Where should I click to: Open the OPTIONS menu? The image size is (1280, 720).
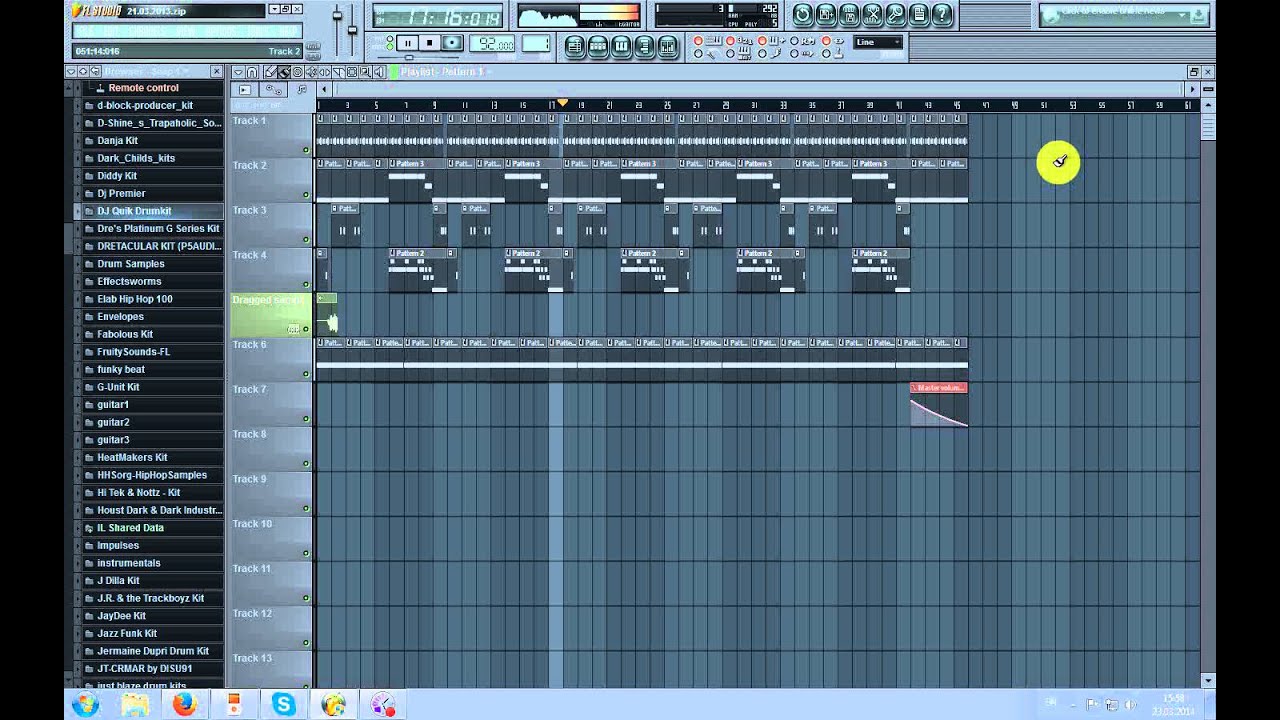click(220, 31)
